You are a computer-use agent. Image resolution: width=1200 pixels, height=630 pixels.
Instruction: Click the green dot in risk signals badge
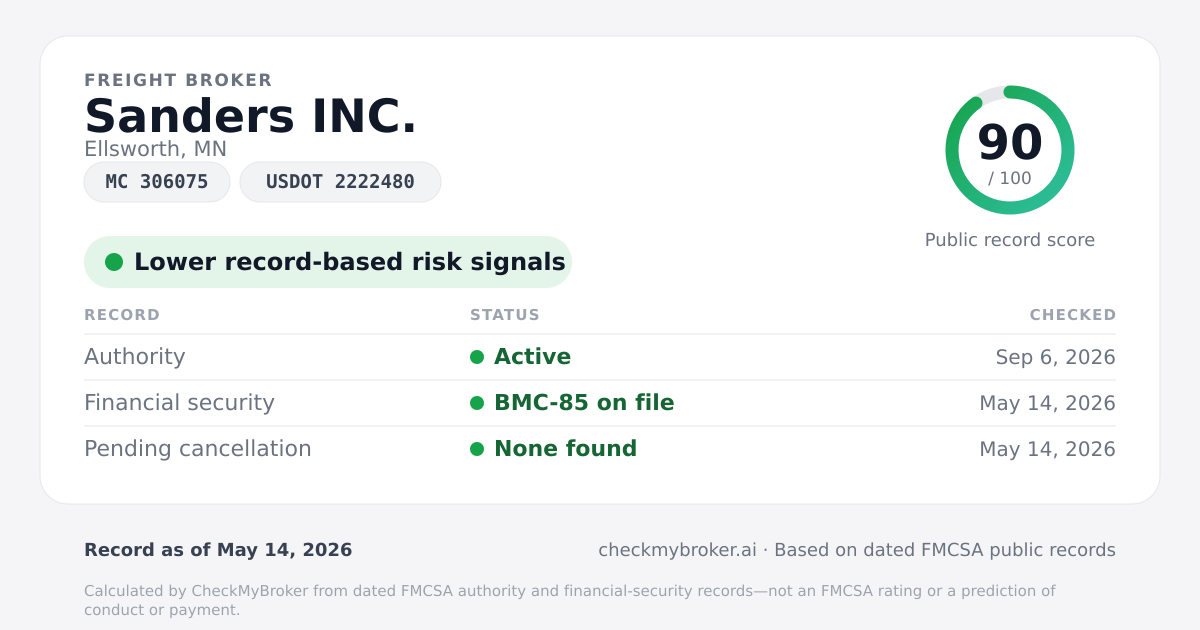tap(114, 262)
